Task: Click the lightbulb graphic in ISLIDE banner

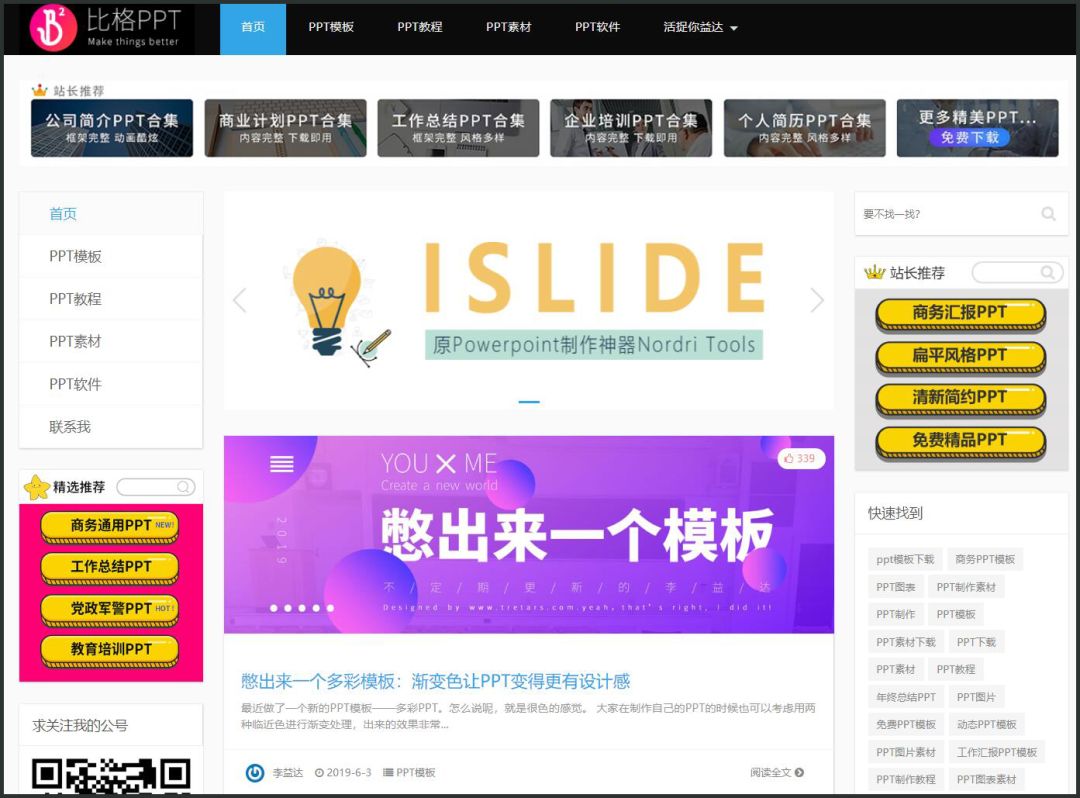Action: [x=326, y=300]
